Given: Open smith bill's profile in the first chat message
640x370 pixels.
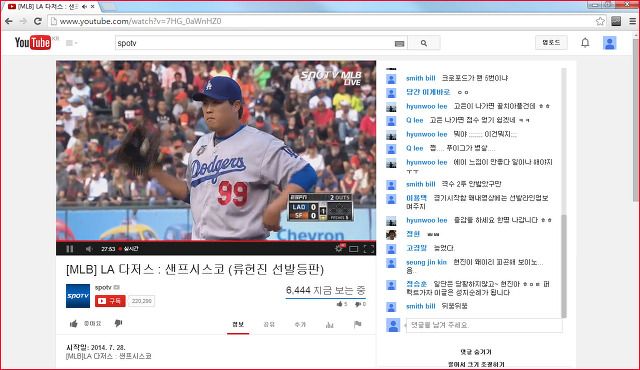Looking at the screenshot, I should [x=420, y=78].
